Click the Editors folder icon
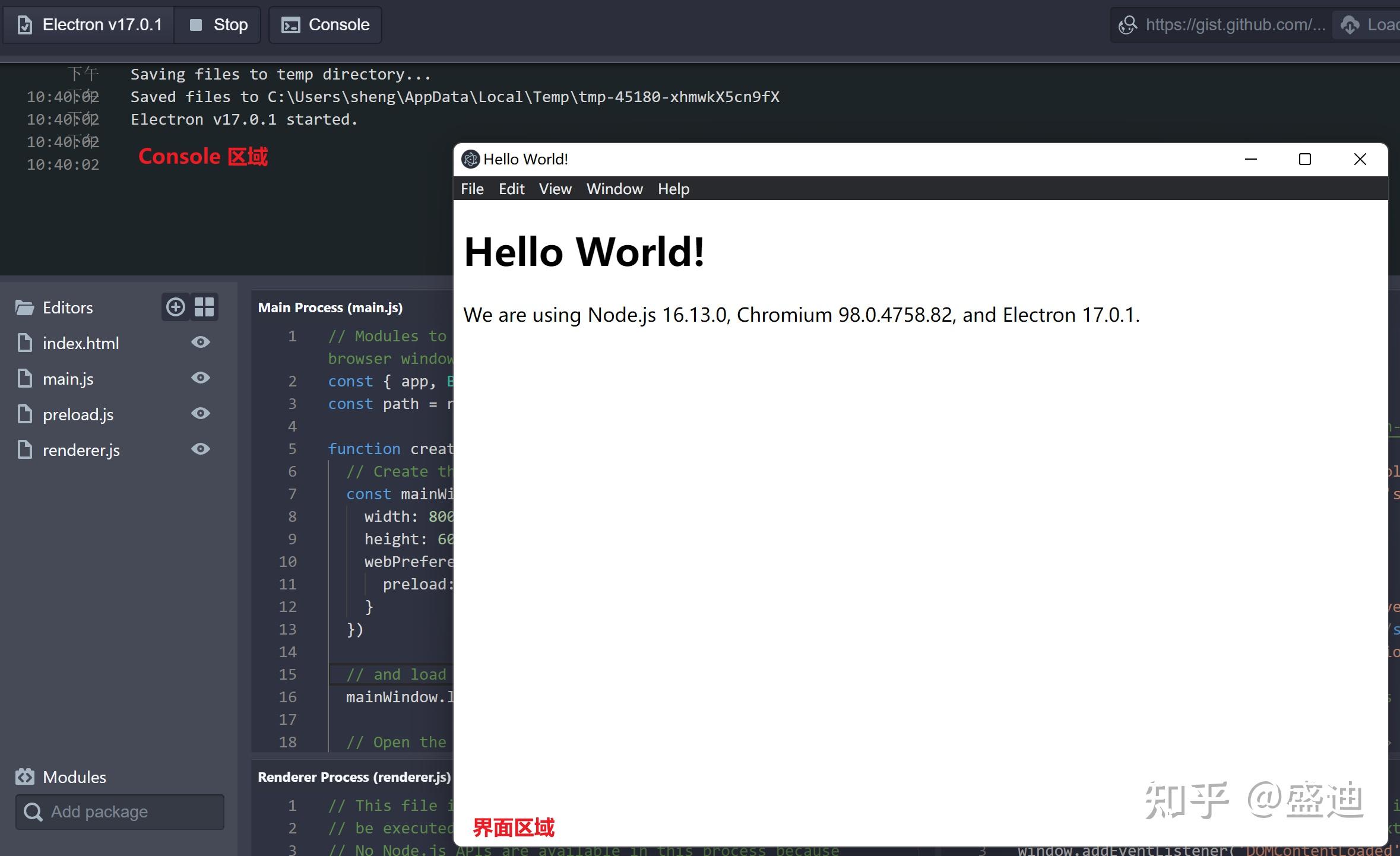 coord(24,307)
